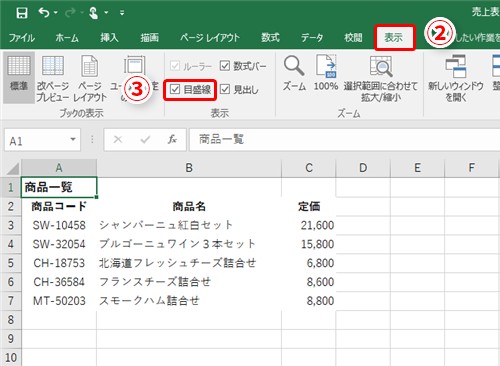Image resolution: width=500 pixels, height=366 pixels.
Task: Click the formula bar Enter checkmark icon
Action: [x=145, y=139]
